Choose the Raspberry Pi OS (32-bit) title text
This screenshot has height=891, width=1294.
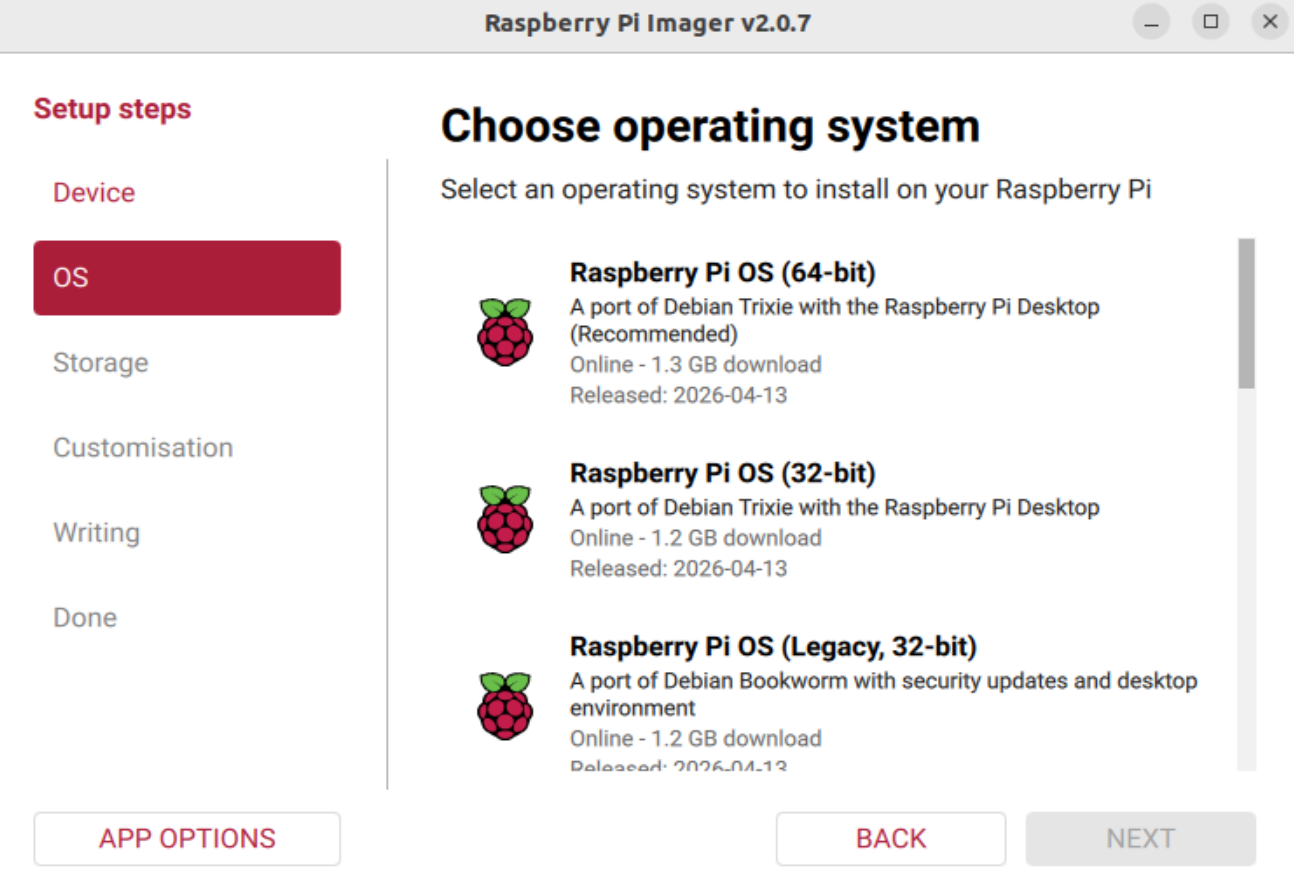(722, 472)
